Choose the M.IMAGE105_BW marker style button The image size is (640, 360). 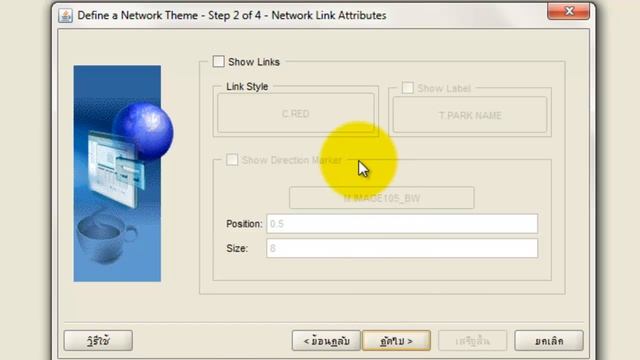click(x=382, y=198)
